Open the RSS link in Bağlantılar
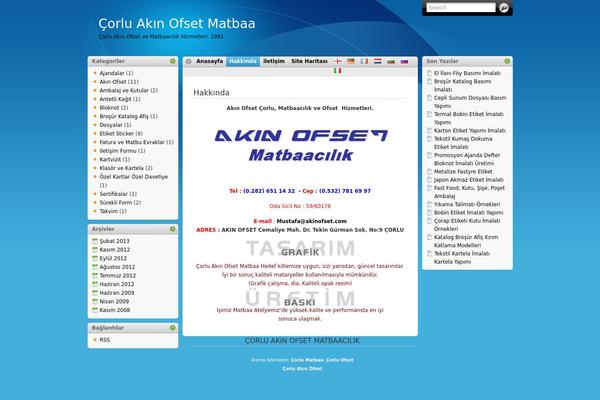Screen dimensions: 600x400 click(x=104, y=340)
